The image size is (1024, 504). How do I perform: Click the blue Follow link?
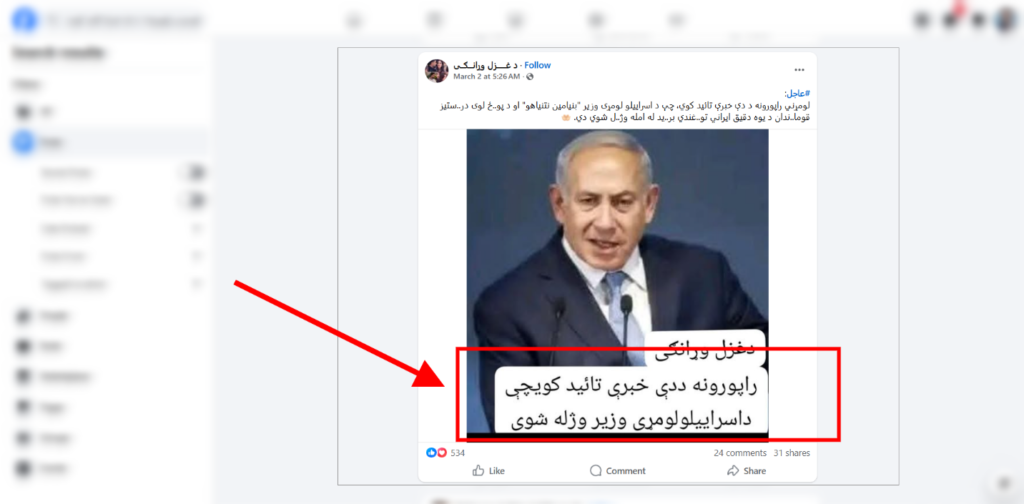click(537, 65)
